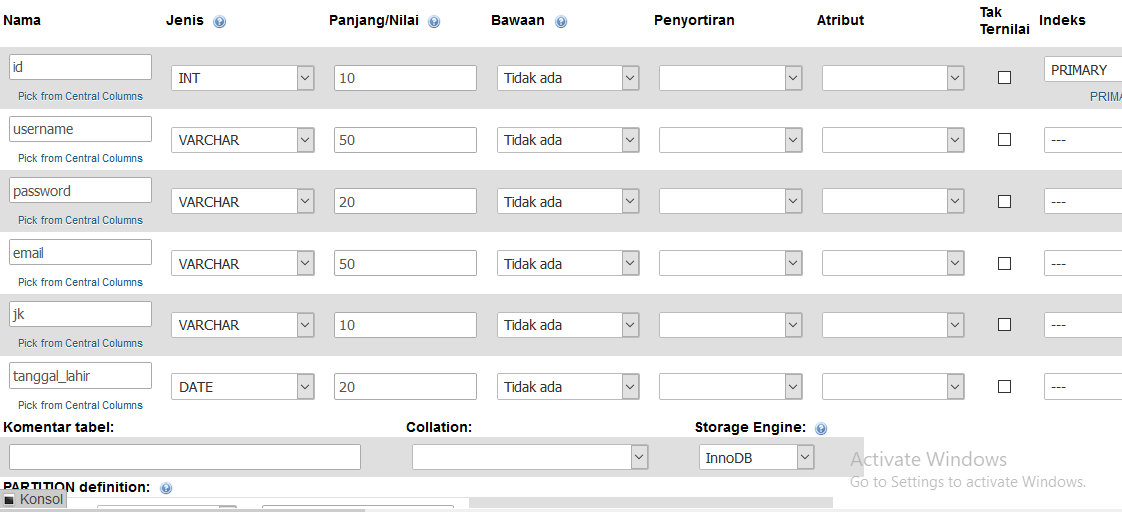Open the Atribut dropdown for the jk row
The image size is (1122, 512).
click(893, 325)
